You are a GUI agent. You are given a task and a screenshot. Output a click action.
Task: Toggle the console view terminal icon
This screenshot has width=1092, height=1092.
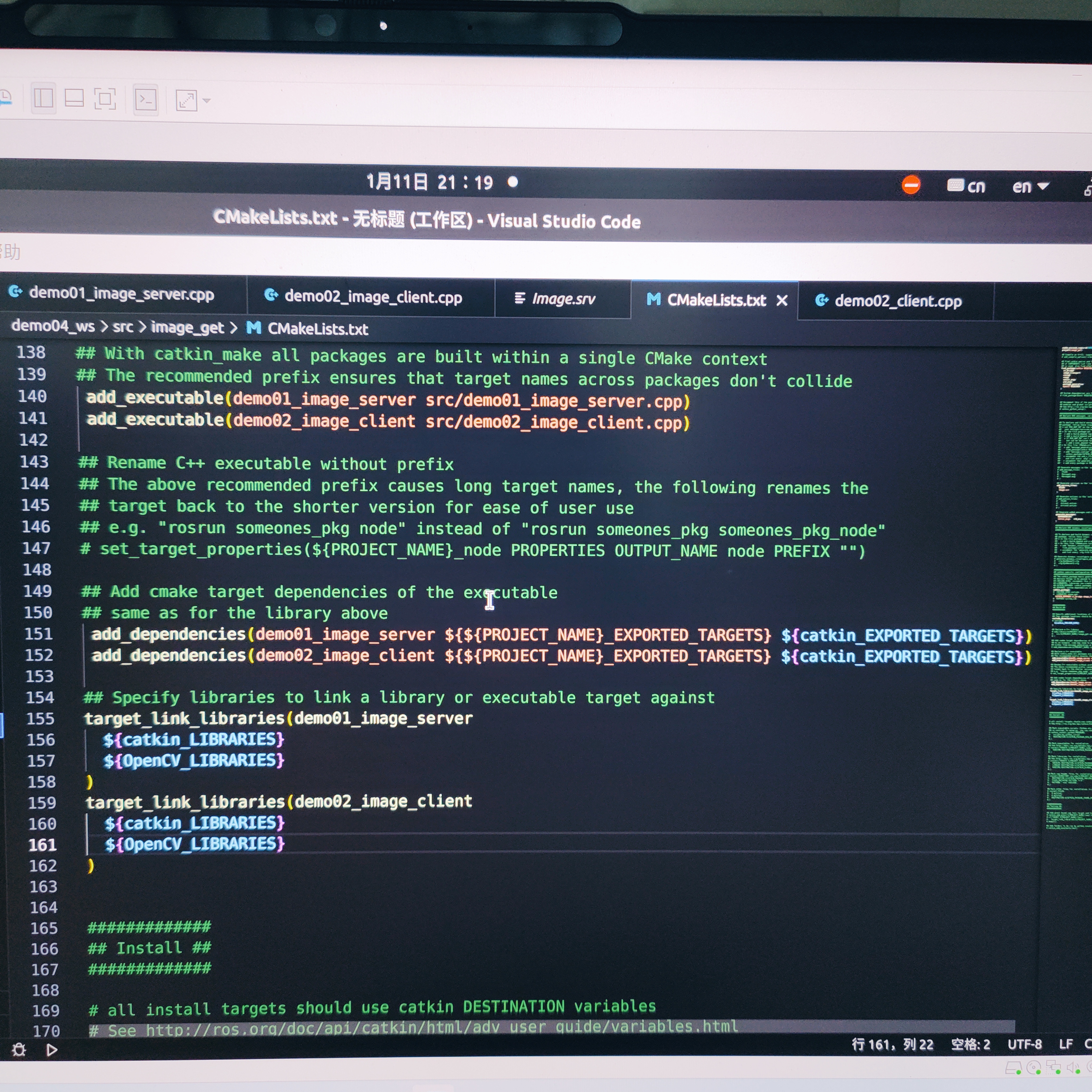coord(146,100)
